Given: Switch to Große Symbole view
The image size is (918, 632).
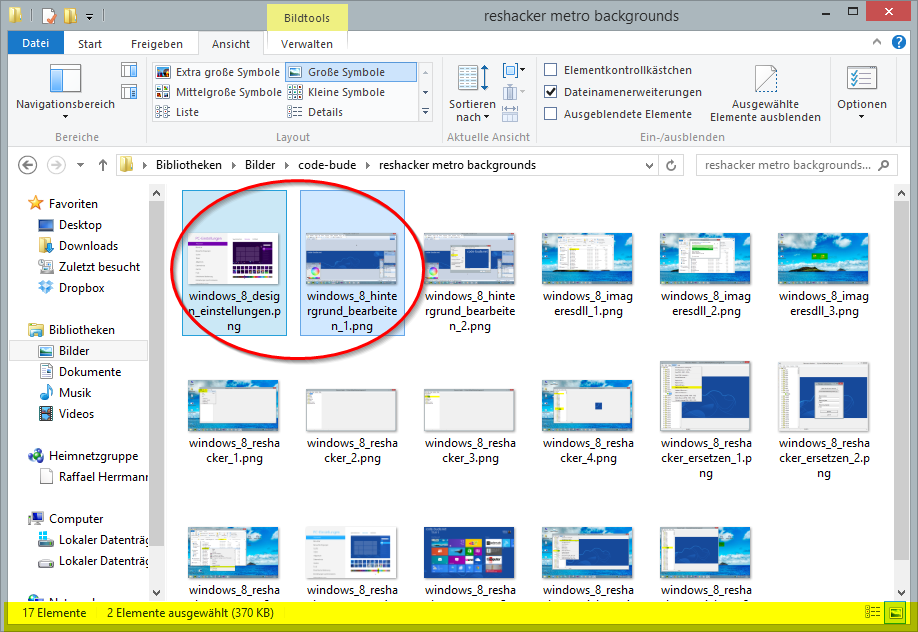Looking at the screenshot, I should click(351, 72).
